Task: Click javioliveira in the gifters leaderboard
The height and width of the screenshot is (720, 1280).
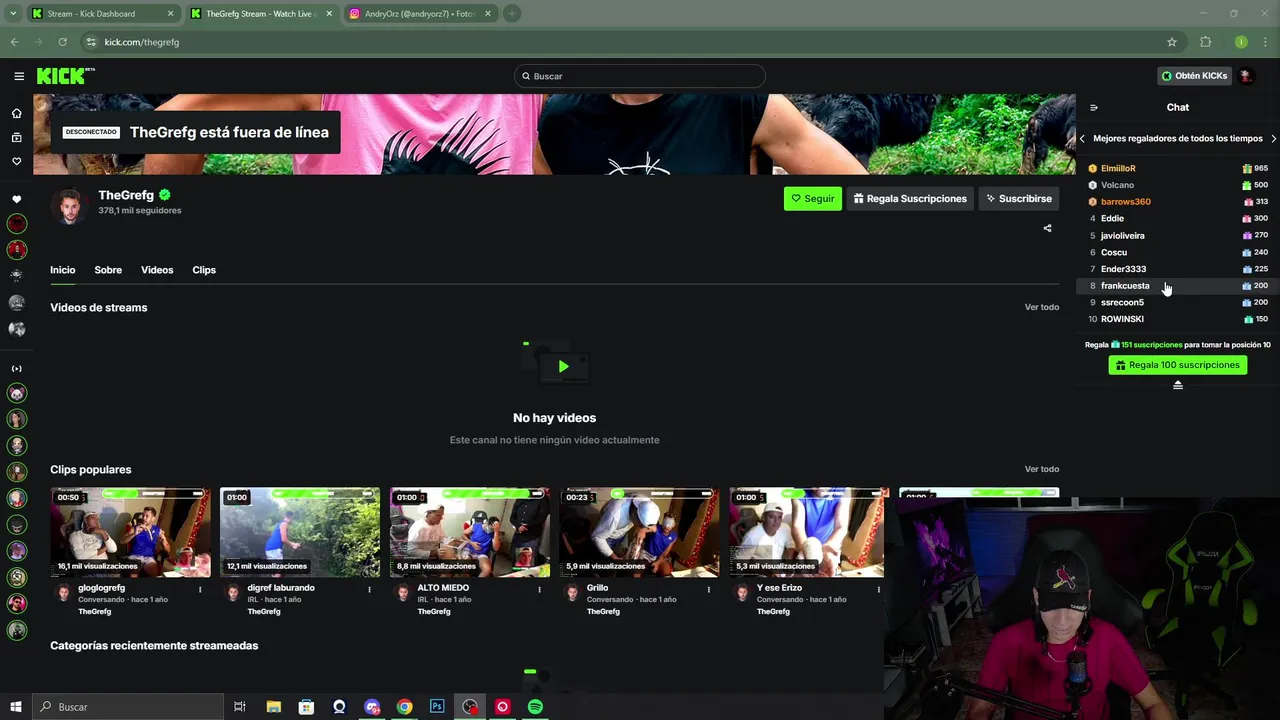Action: coord(1123,236)
